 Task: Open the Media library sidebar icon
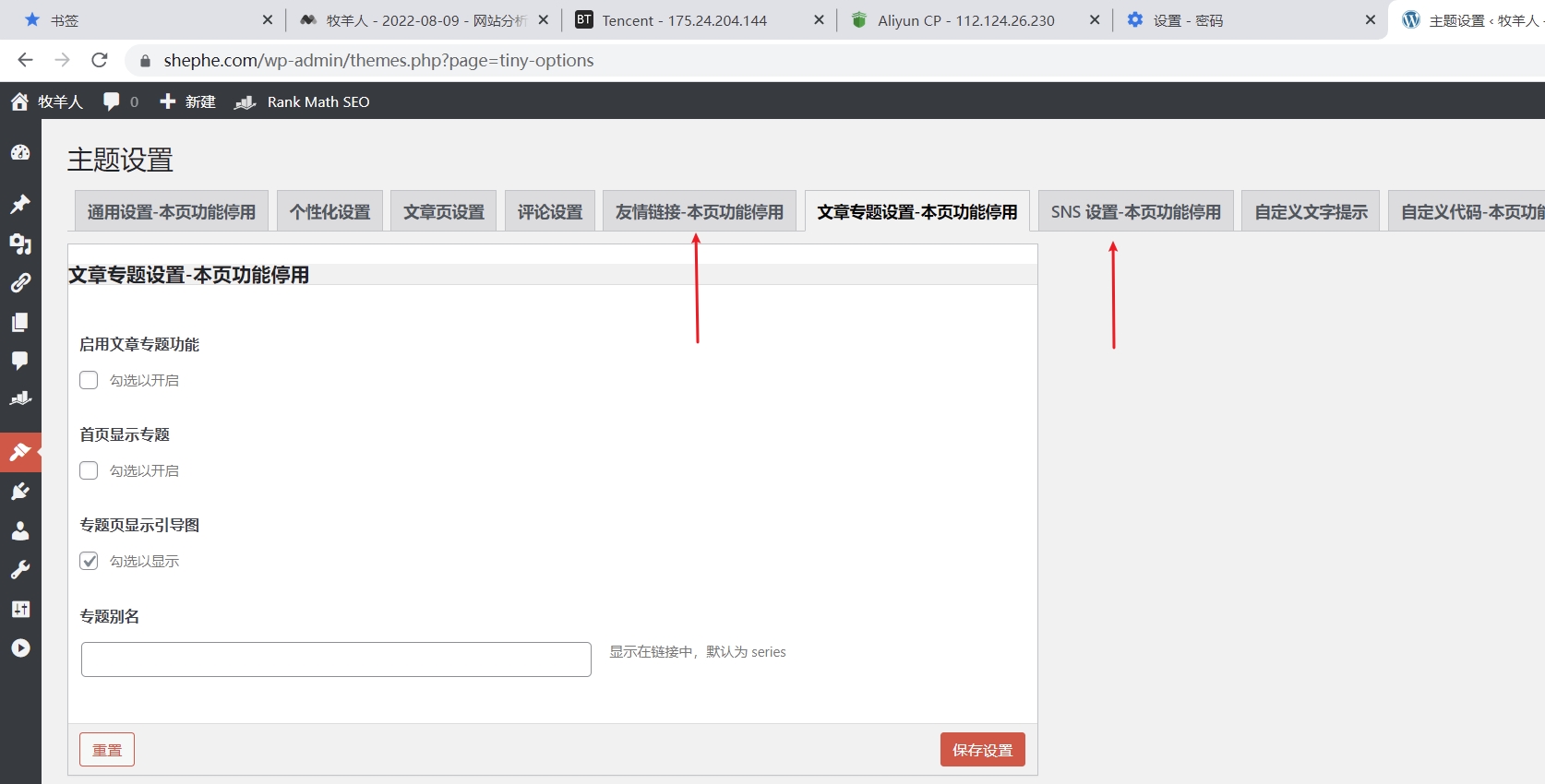coord(20,244)
